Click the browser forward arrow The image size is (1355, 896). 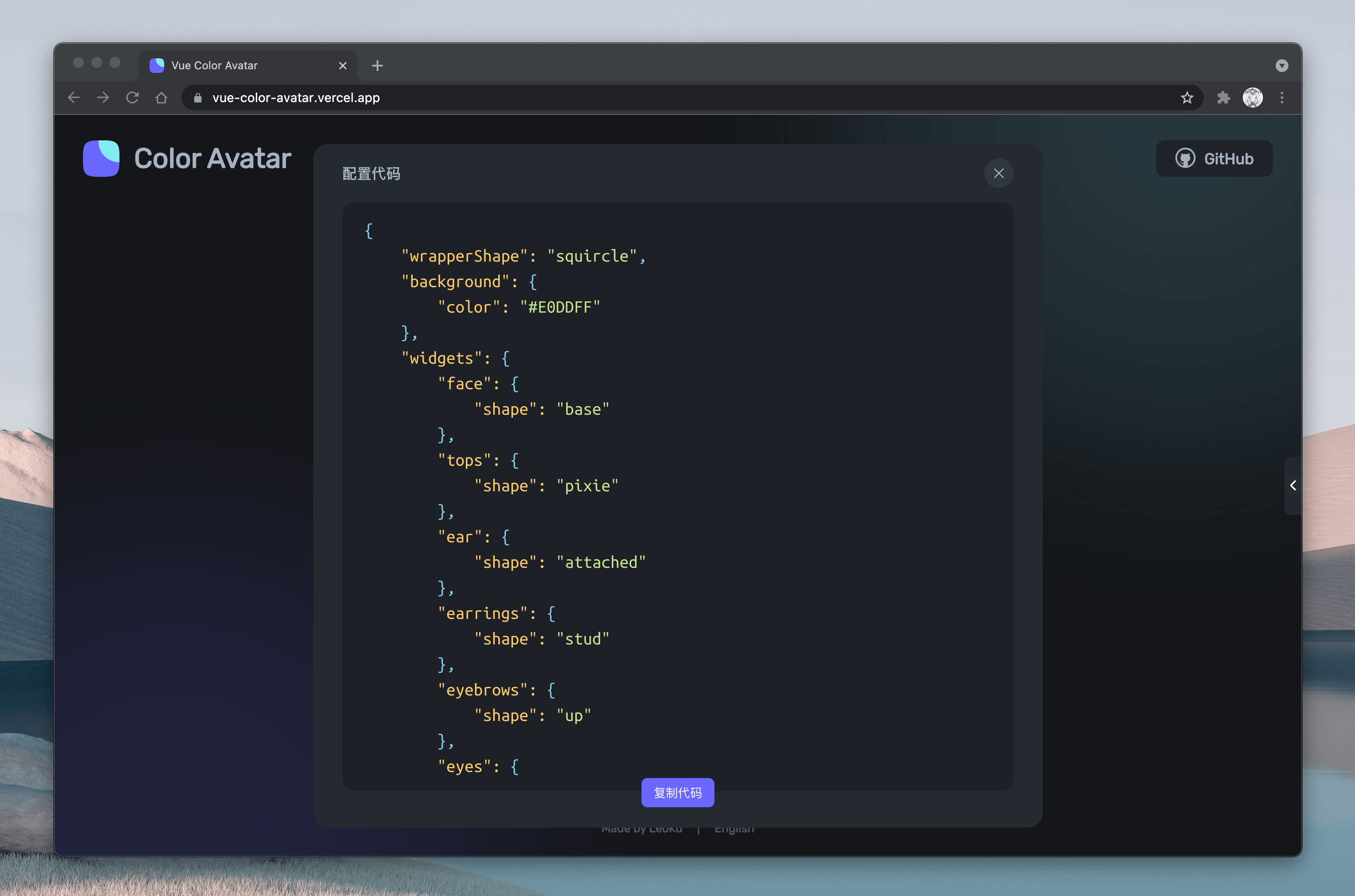103,98
